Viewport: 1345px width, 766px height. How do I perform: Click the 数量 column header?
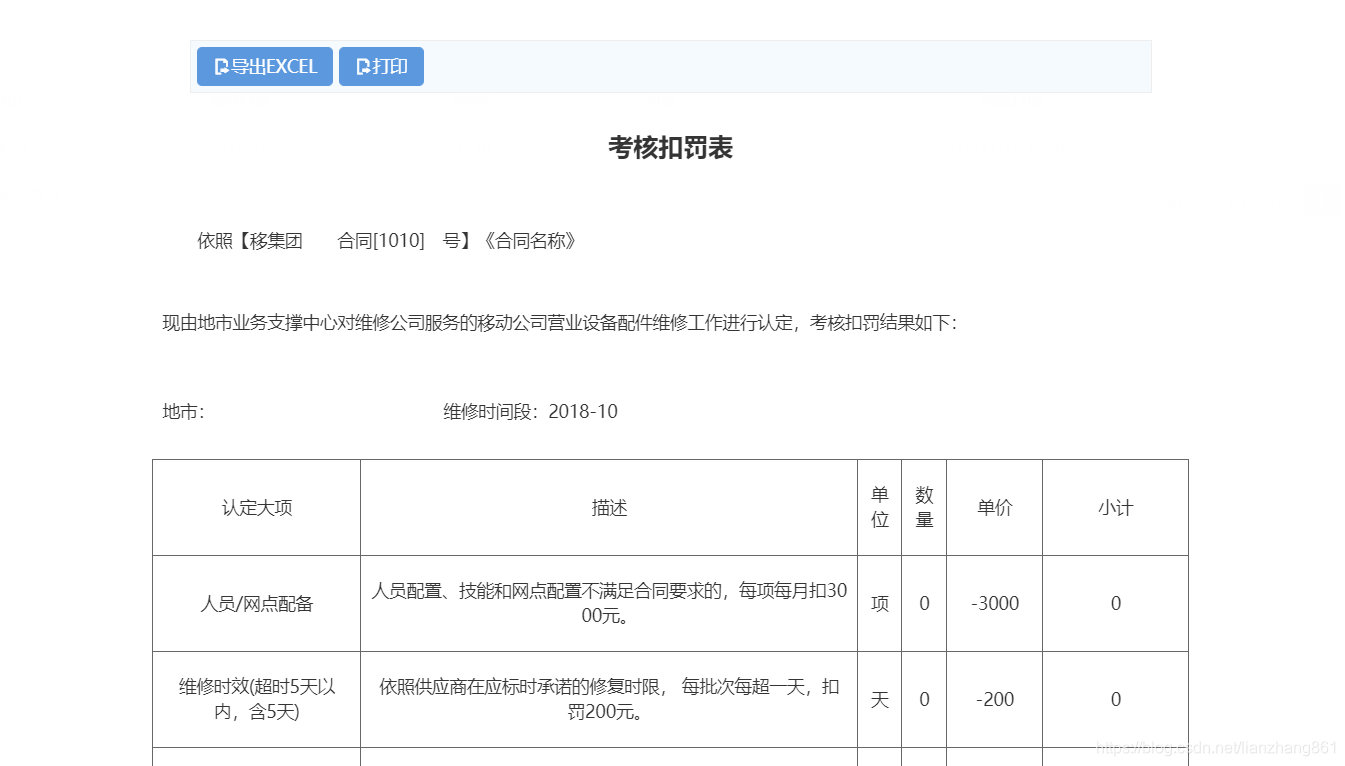[x=924, y=508]
